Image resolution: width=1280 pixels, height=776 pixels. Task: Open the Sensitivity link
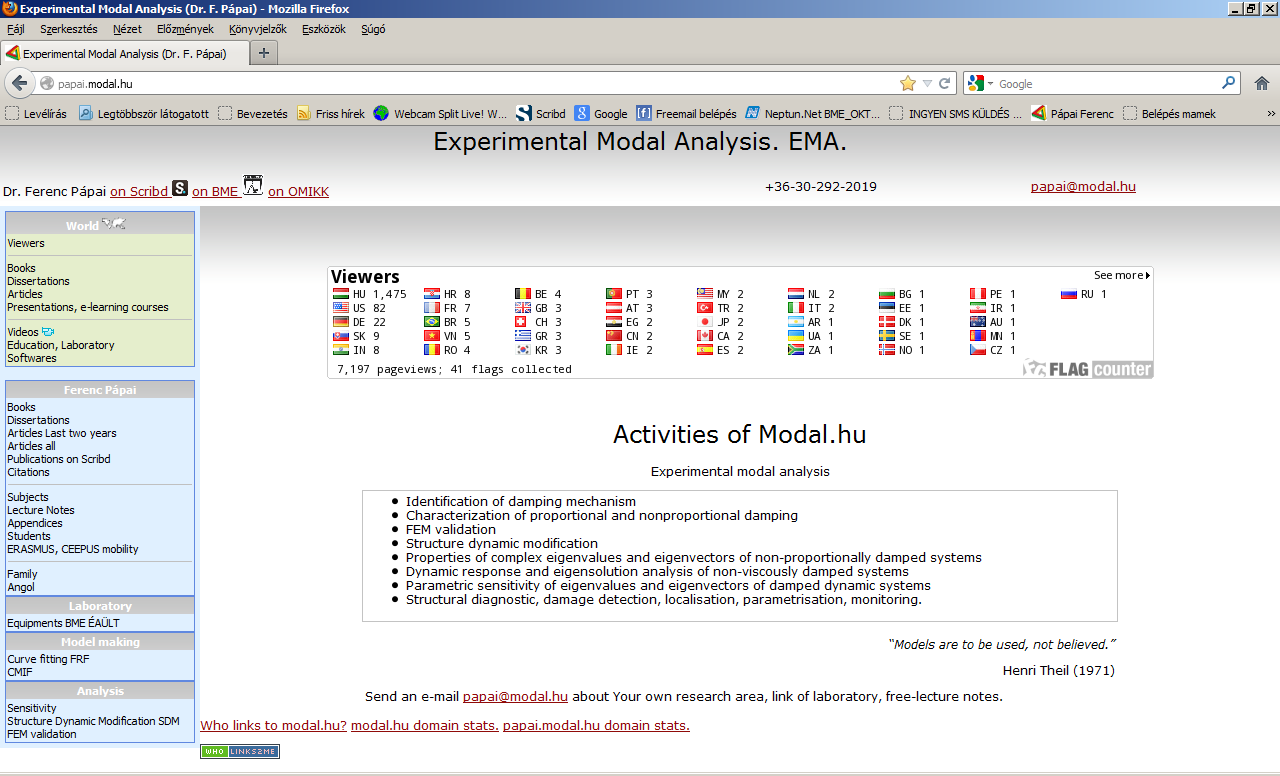coord(32,708)
